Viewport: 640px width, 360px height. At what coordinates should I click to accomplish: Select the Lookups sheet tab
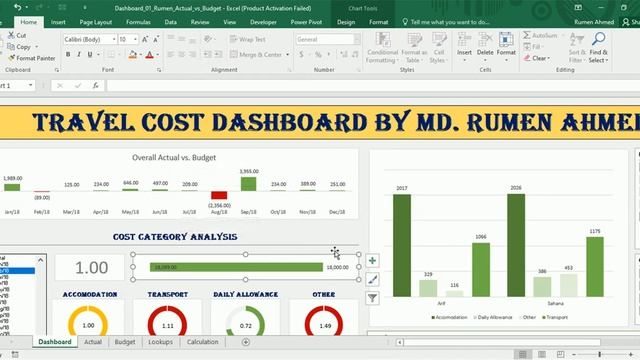tap(160, 342)
